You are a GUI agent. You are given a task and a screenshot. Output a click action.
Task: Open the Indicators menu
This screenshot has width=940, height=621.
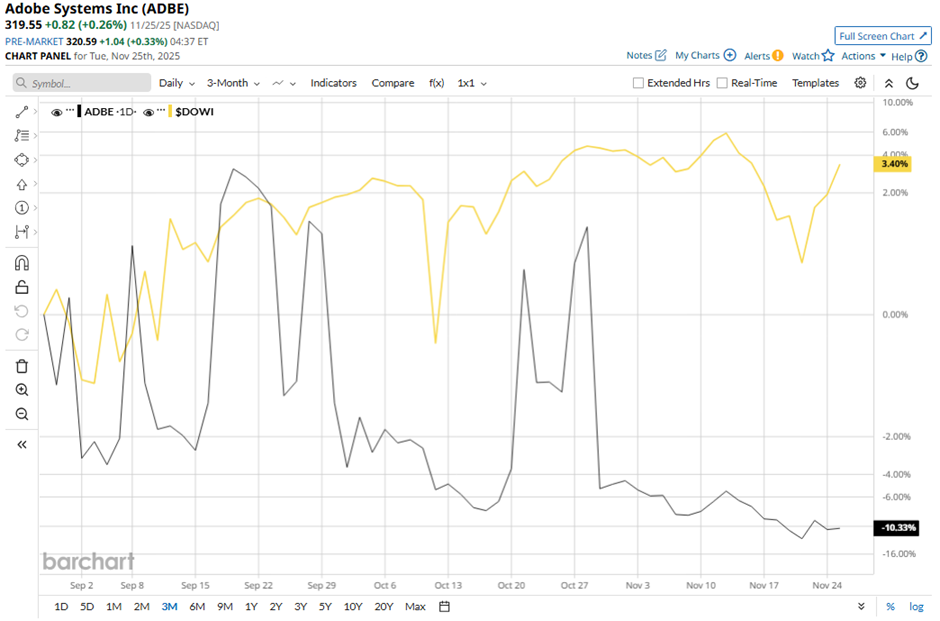pyautogui.click(x=333, y=83)
